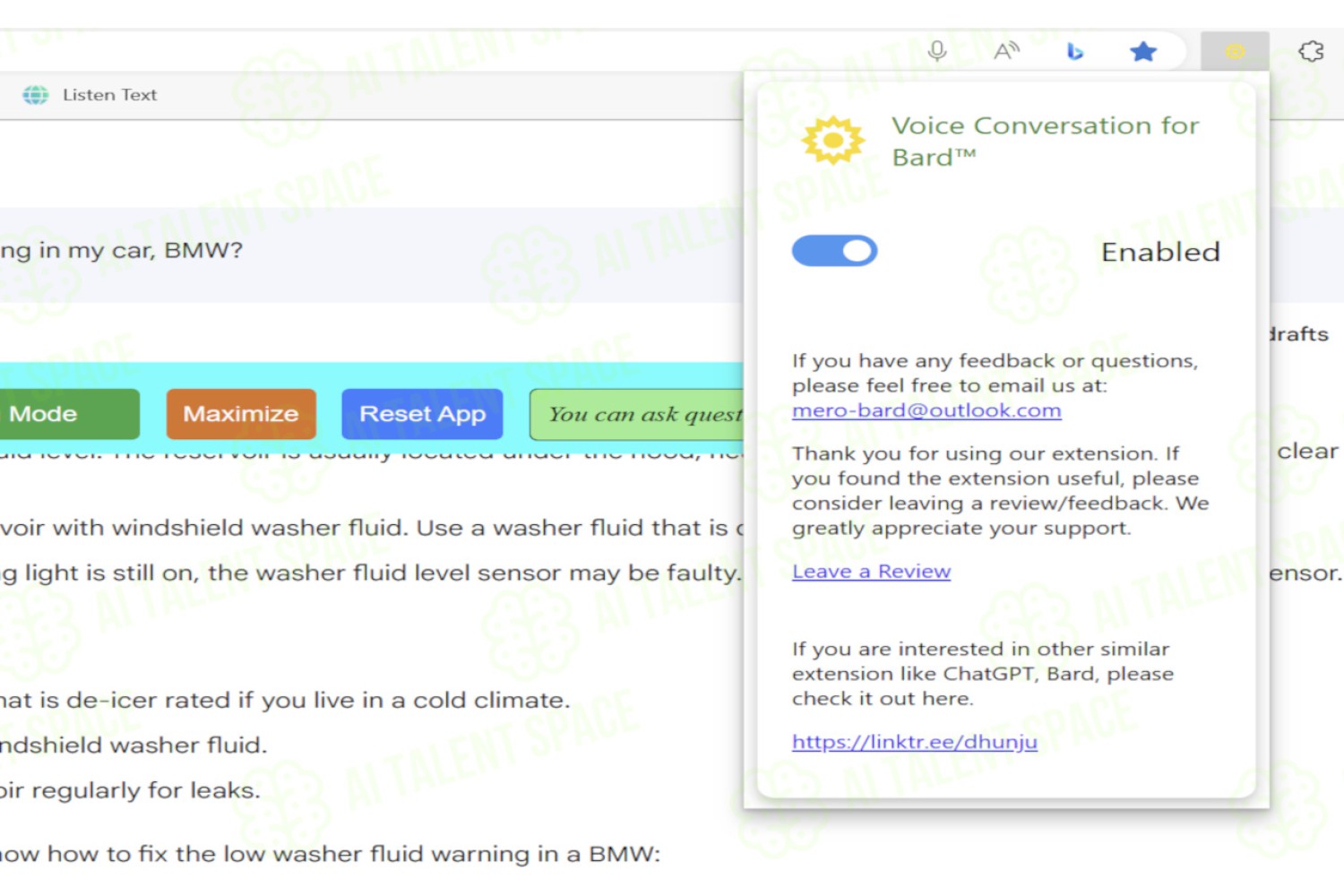1344x896 pixels.
Task: Click the 'drafts' text beside the popup
Action: click(1298, 334)
